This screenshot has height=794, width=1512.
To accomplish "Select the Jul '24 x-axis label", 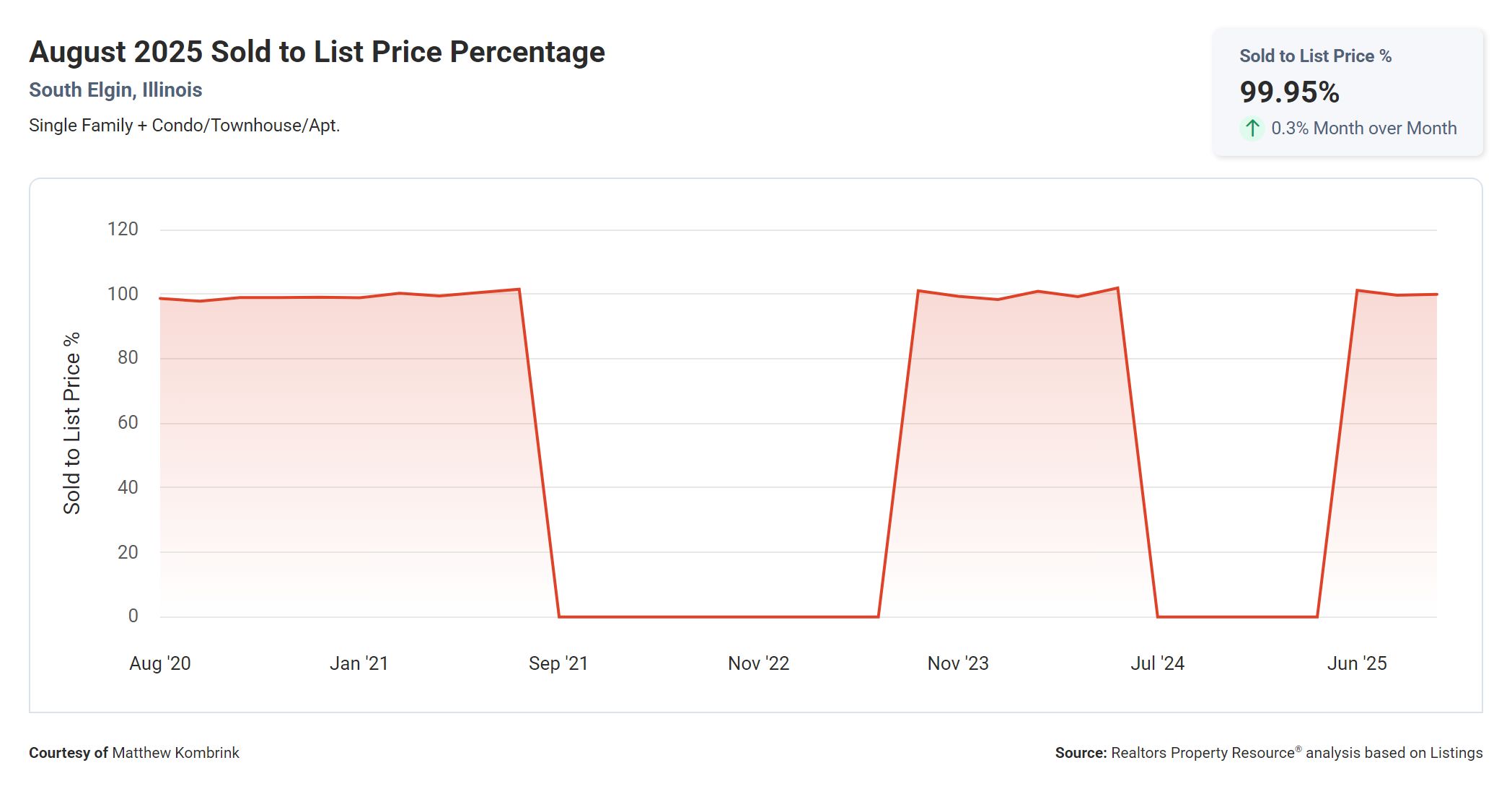I will click(x=1157, y=663).
